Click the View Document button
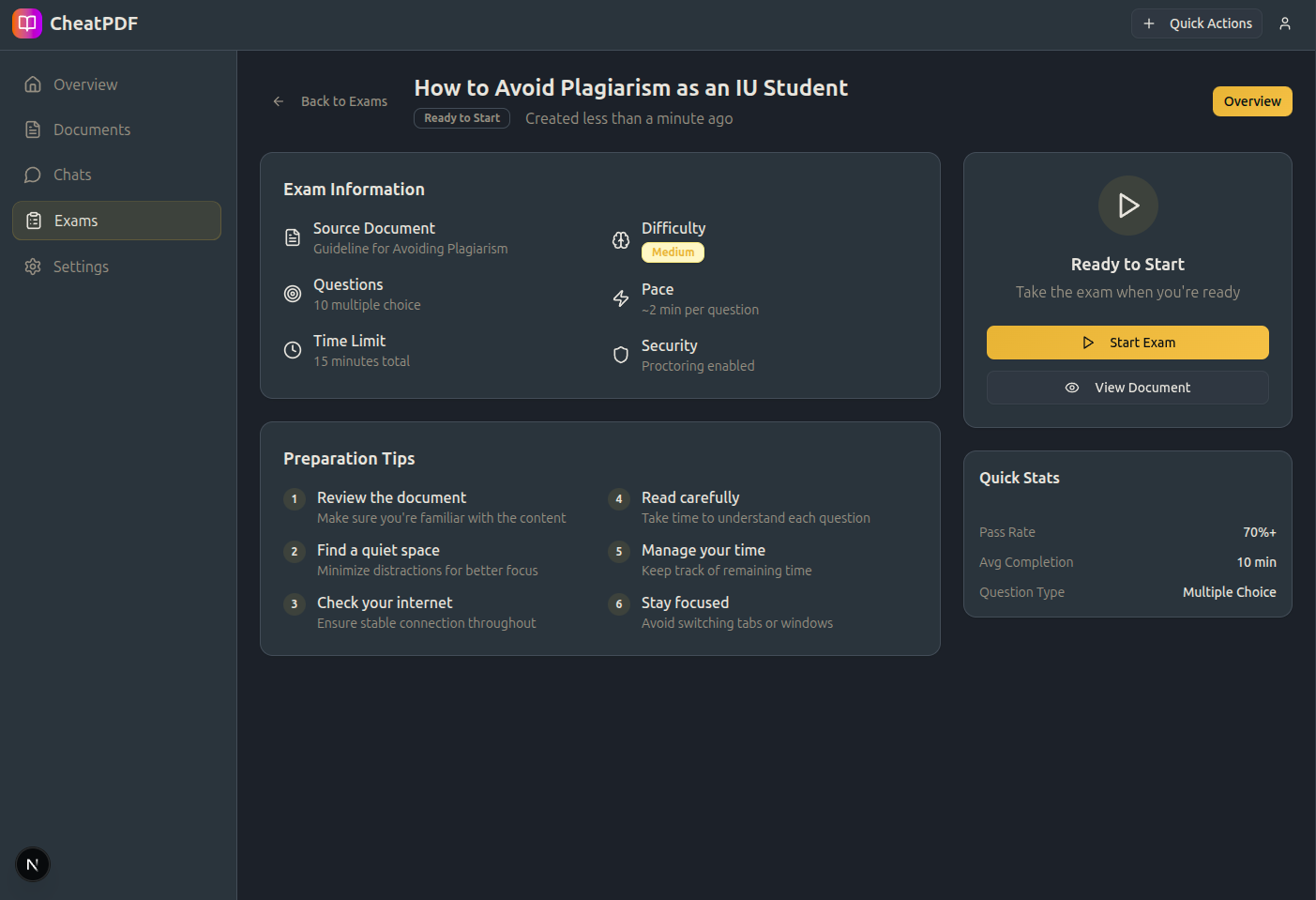The image size is (1316, 900). point(1127,388)
